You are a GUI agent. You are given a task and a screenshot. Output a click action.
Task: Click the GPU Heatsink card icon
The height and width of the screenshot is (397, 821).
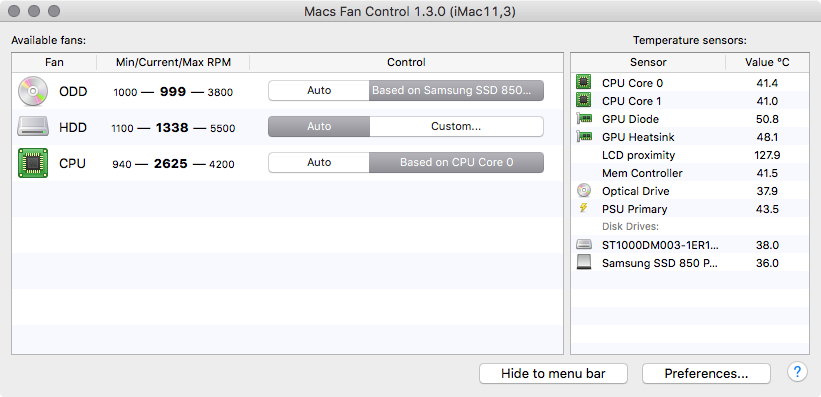(584, 137)
